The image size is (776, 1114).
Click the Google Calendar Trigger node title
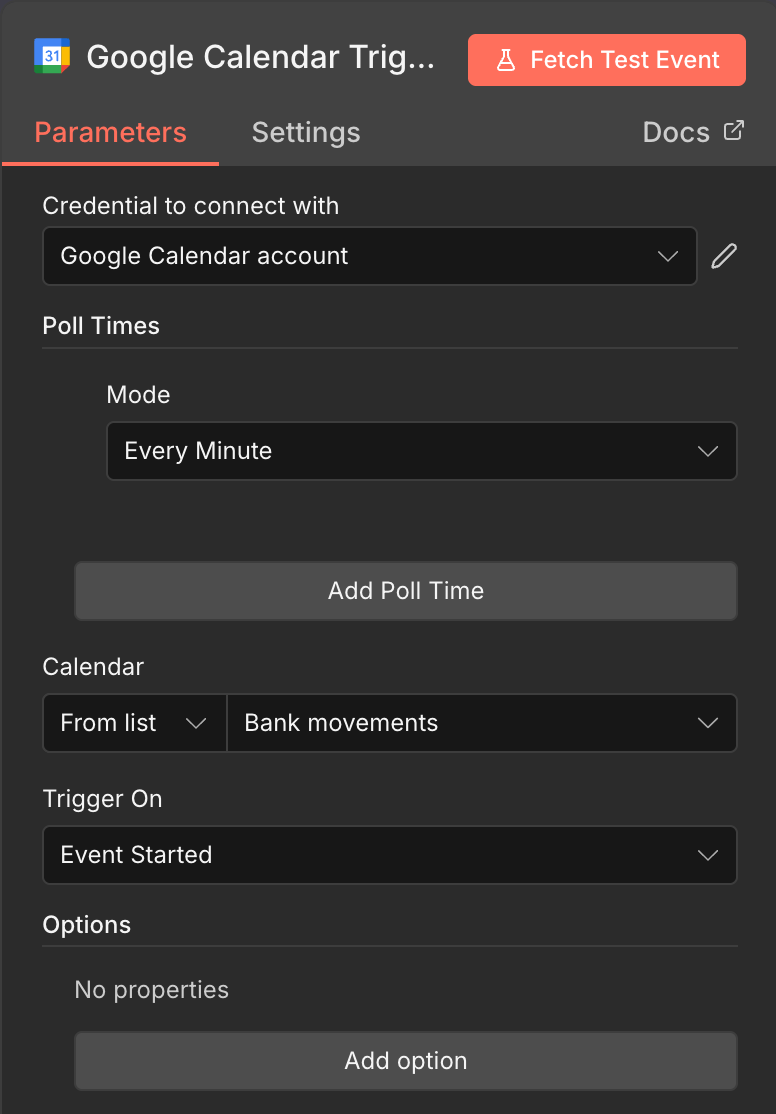[x=260, y=58]
